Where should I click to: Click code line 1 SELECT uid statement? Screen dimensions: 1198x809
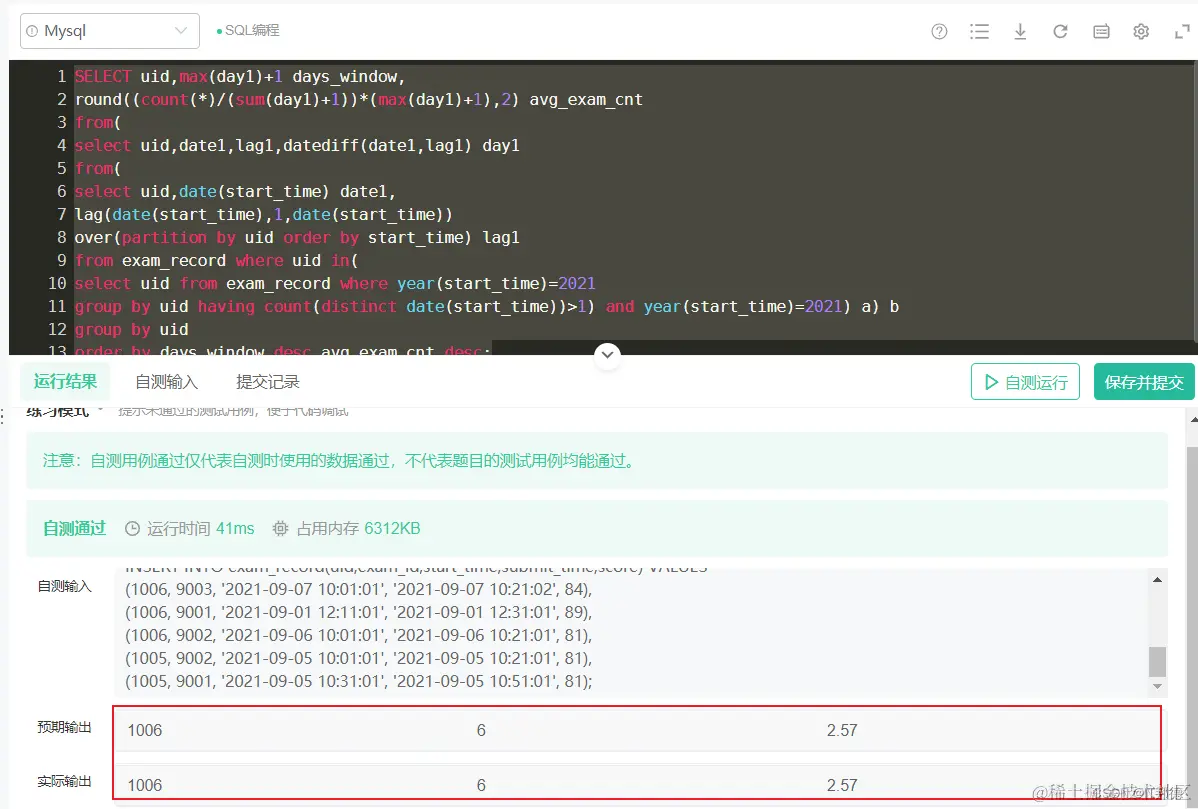pos(239,76)
